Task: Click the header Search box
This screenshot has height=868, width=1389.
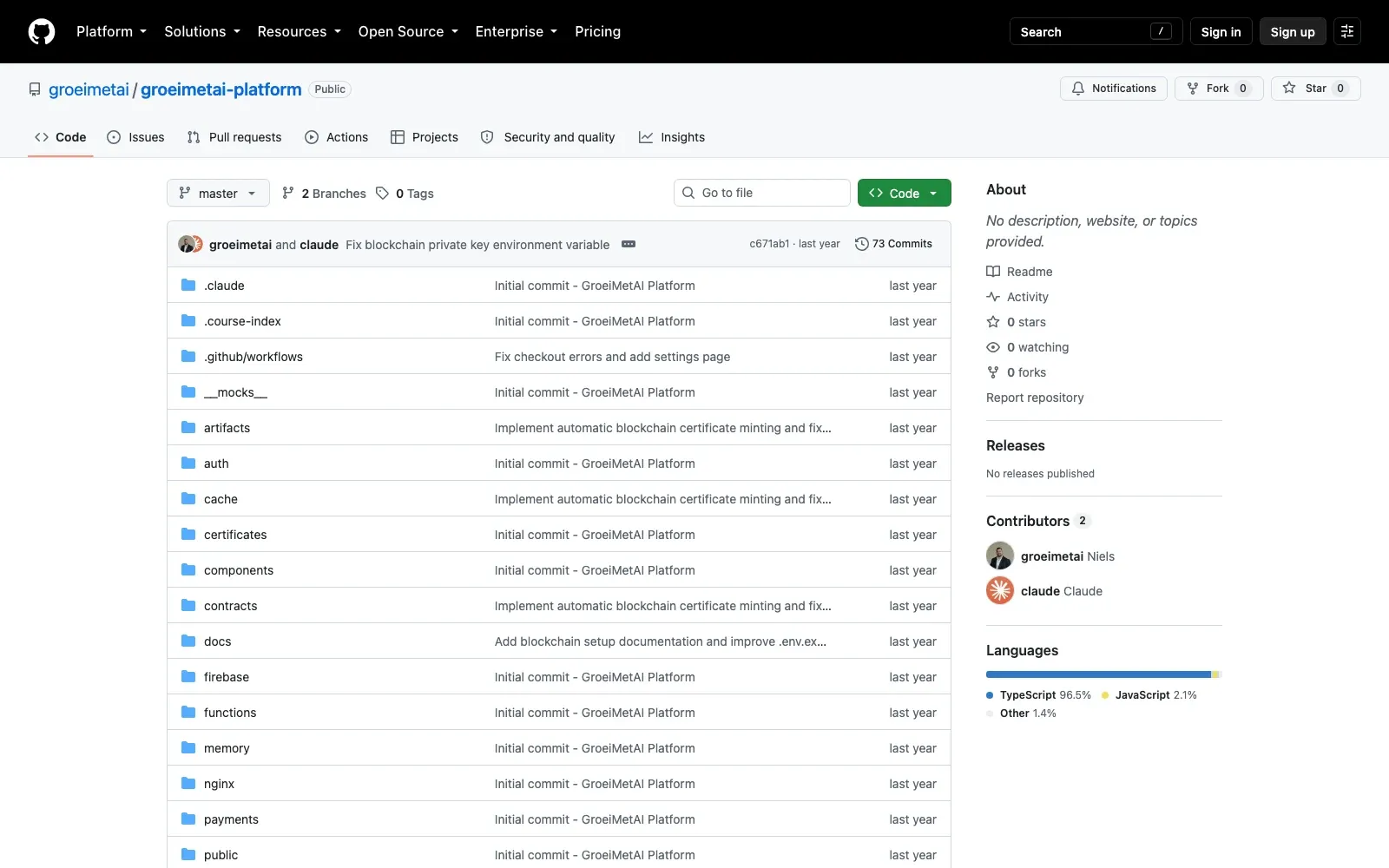Action: (1096, 31)
